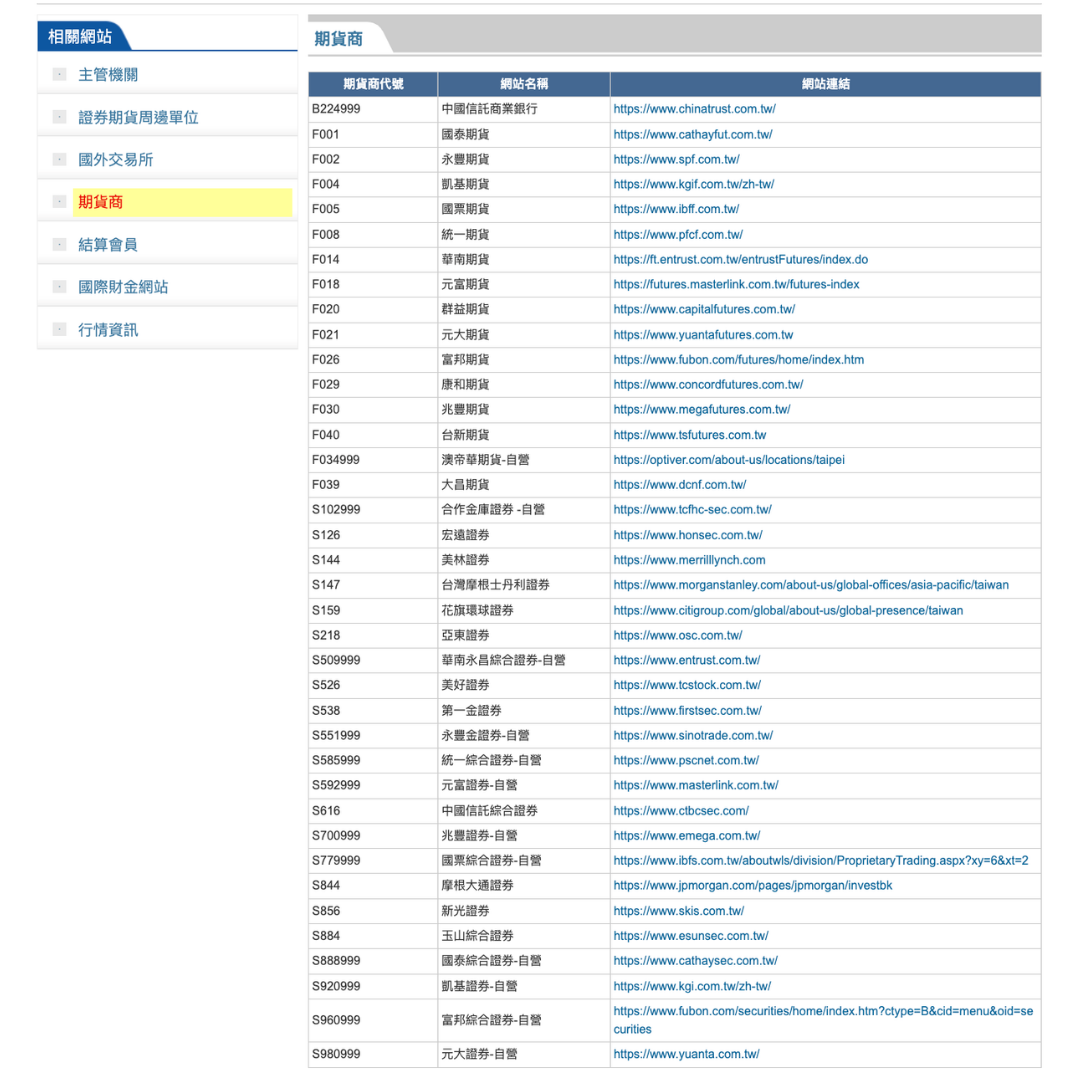Open the megafutures.com.tw link
The width and height of the screenshot is (1080, 1080).
tap(702, 409)
